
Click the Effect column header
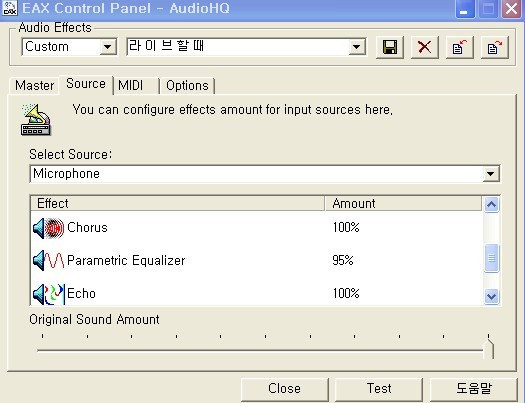tap(177, 204)
